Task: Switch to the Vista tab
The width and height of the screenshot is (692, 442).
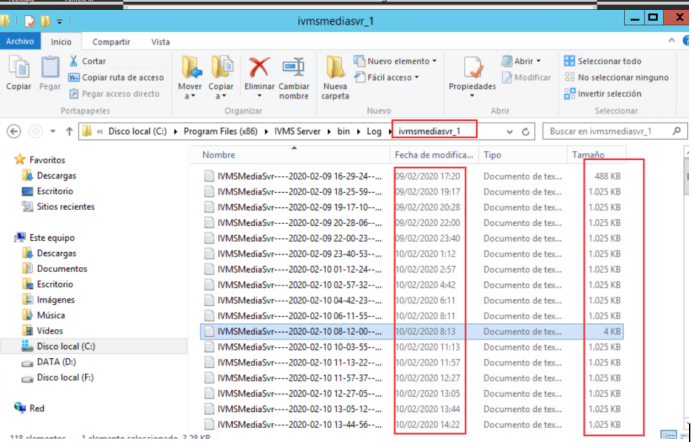Action: (160, 41)
